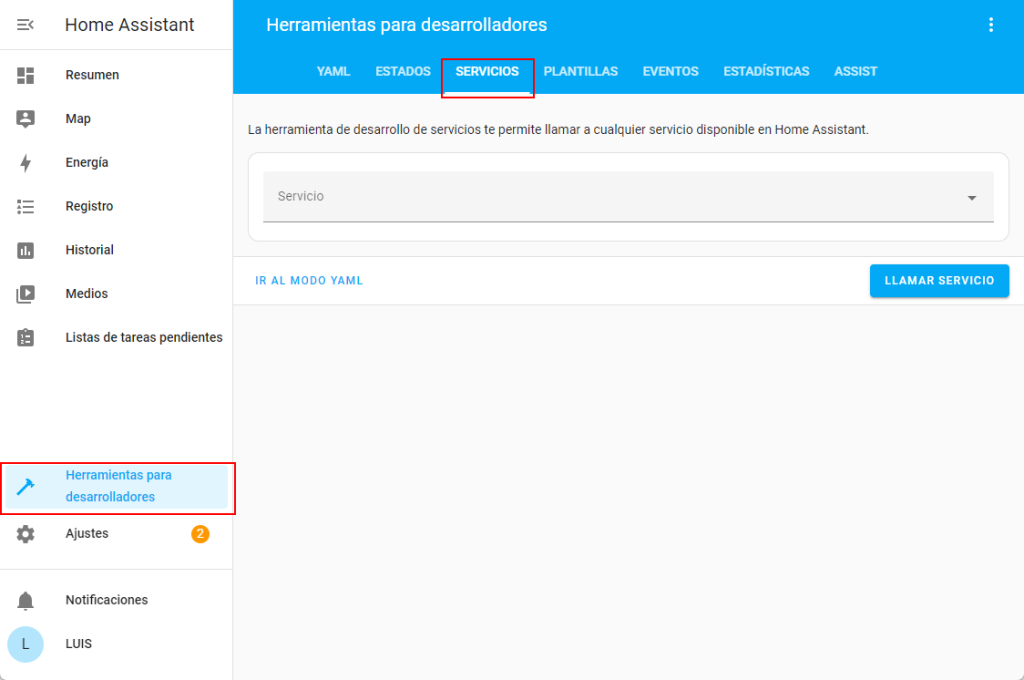Click the Ajustes gear icon
This screenshot has height=680, width=1024.
[26, 534]
